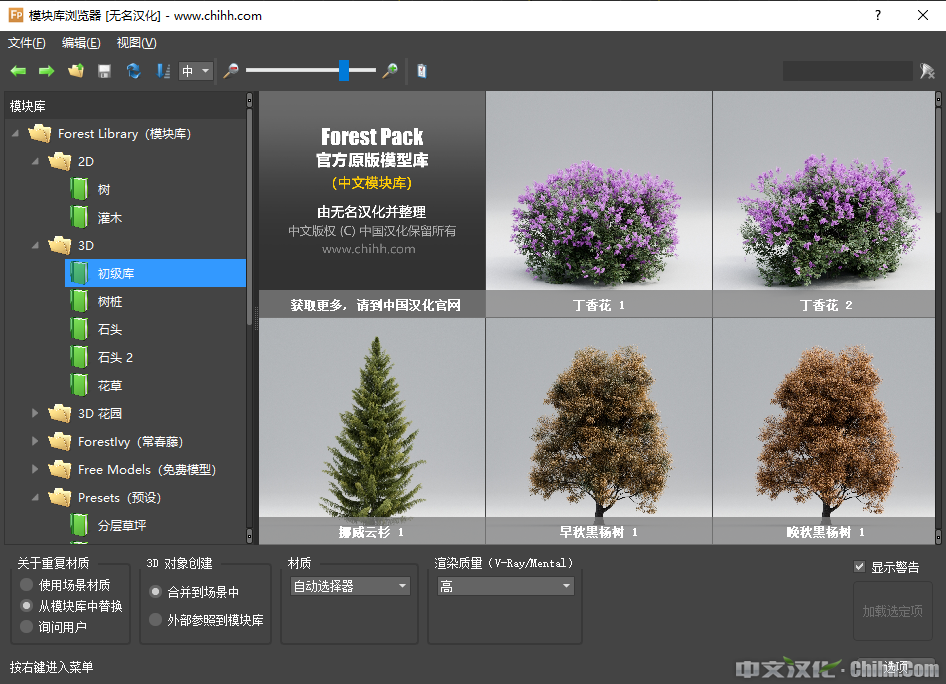Screen dimensions: 946x684
Task: Expand the 3D 花园 tree folder
Action: (36, 413)
